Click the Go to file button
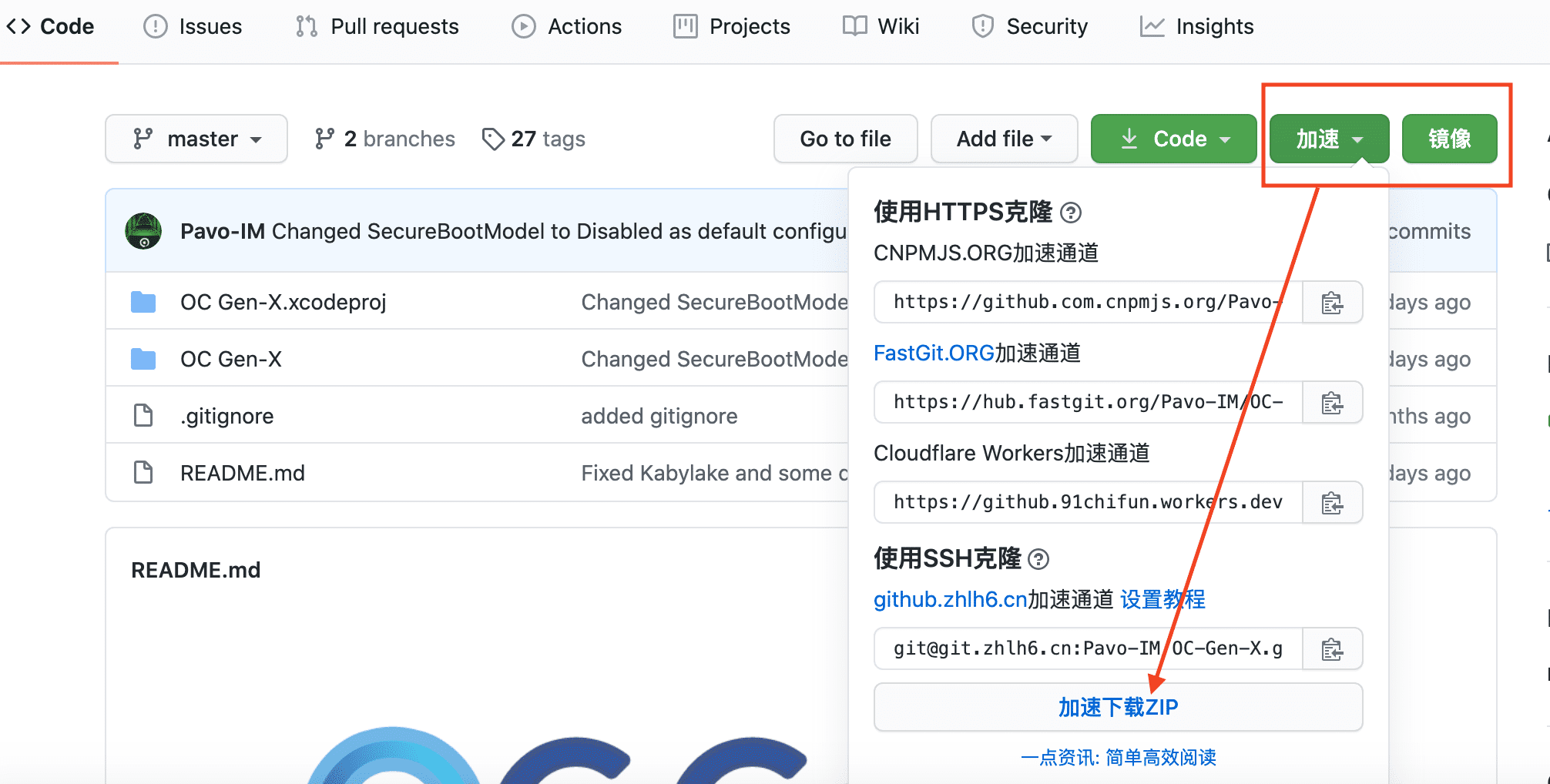This screenshot has width=1550, height=784. 846,139
